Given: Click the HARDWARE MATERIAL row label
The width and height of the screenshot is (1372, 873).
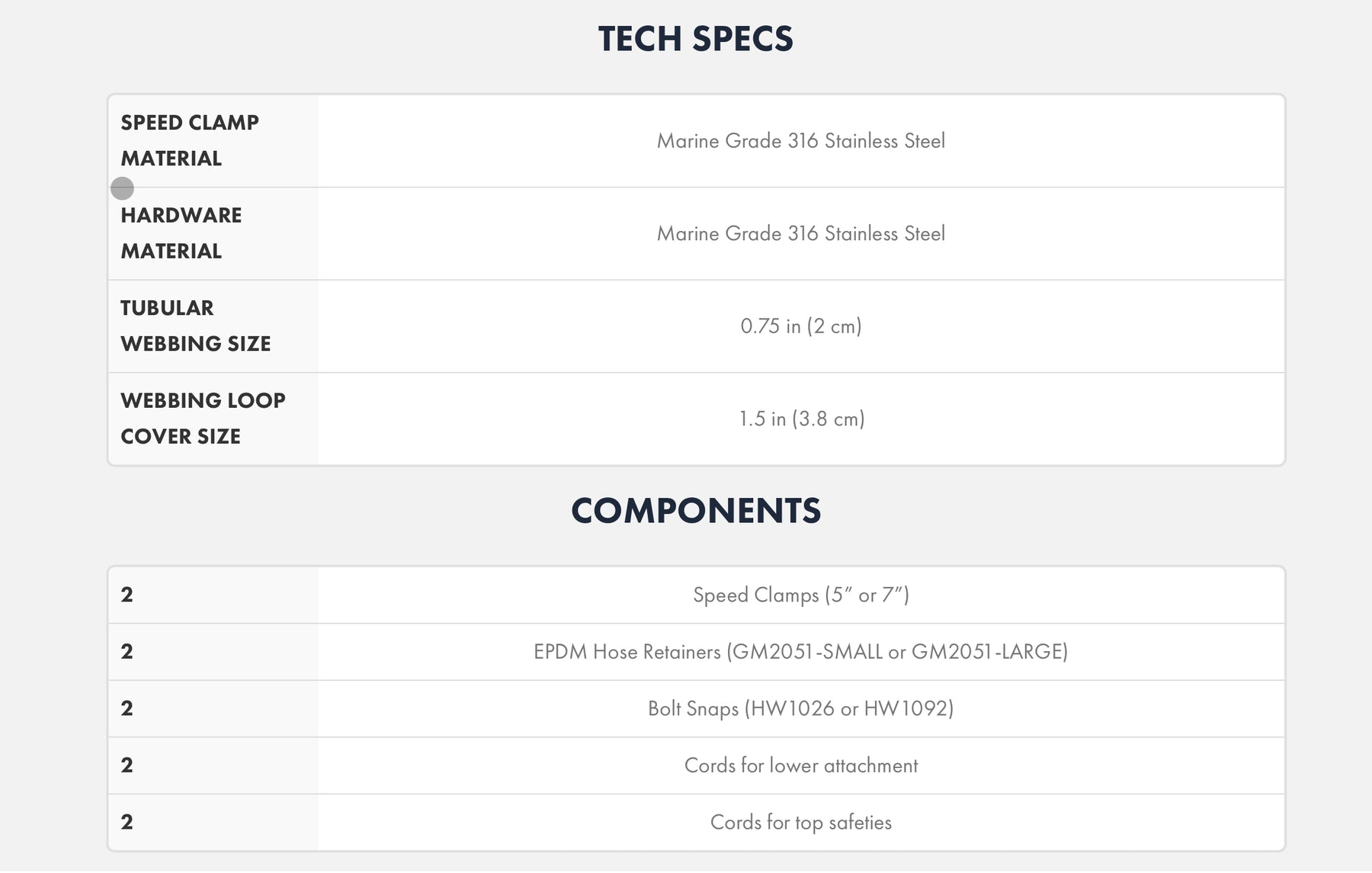Looking at the screenshot, I should [x=181, y=233].
